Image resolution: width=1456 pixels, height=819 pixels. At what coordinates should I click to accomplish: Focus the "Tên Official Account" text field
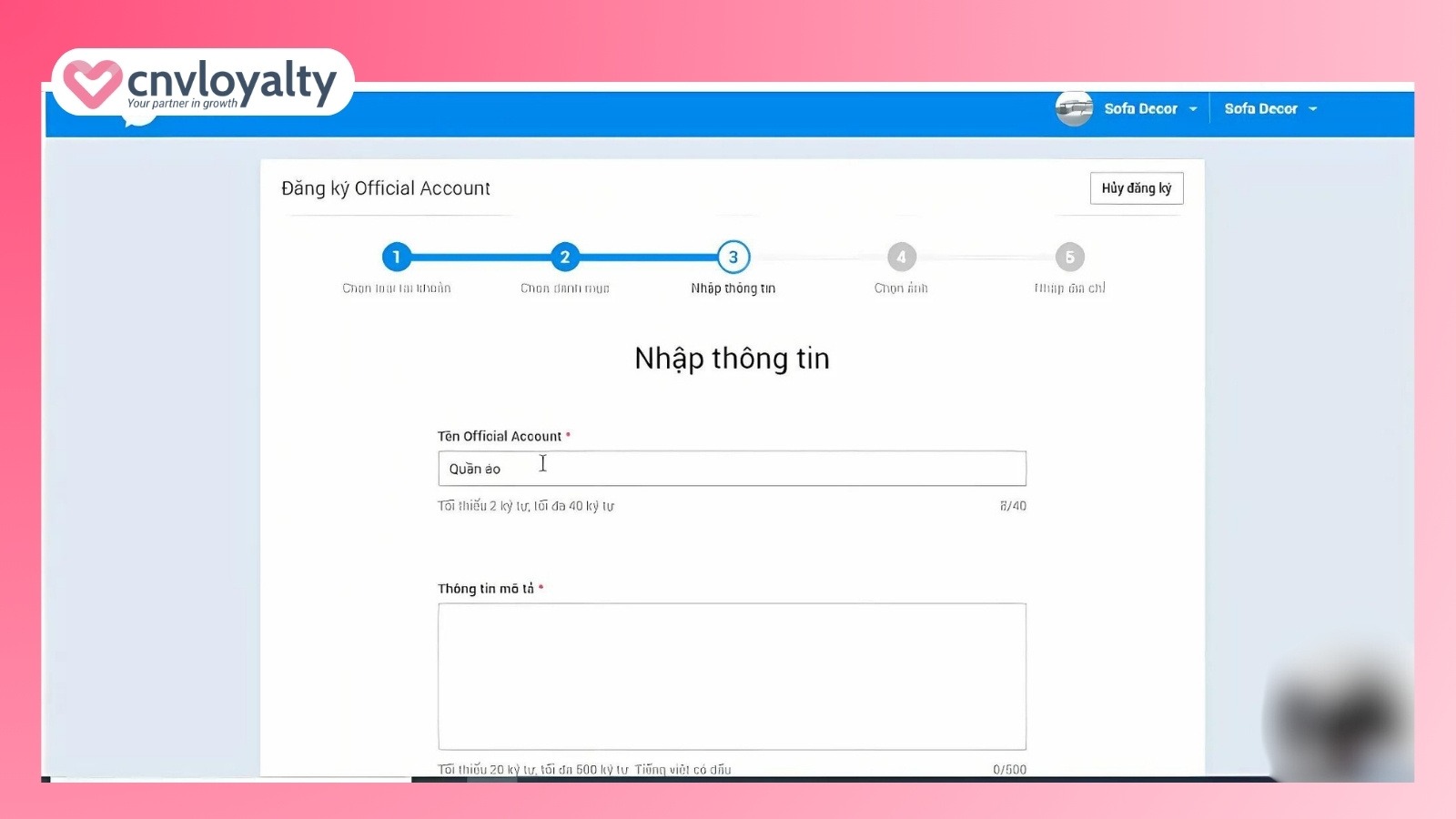pyautogui.click(x=732, y=469)
